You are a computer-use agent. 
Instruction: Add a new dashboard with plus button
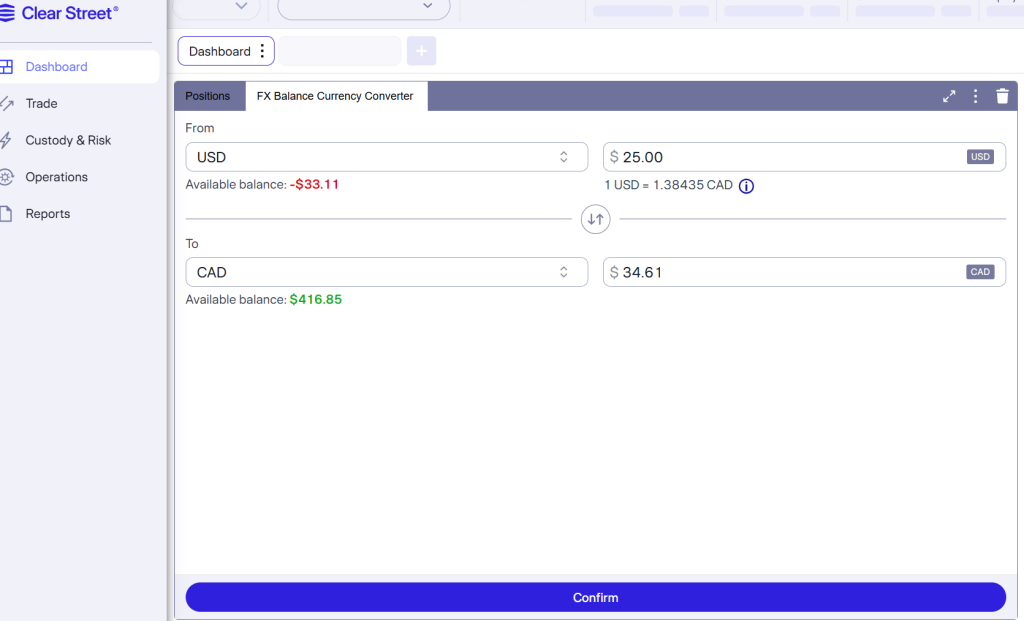click(x=421, y=51)
